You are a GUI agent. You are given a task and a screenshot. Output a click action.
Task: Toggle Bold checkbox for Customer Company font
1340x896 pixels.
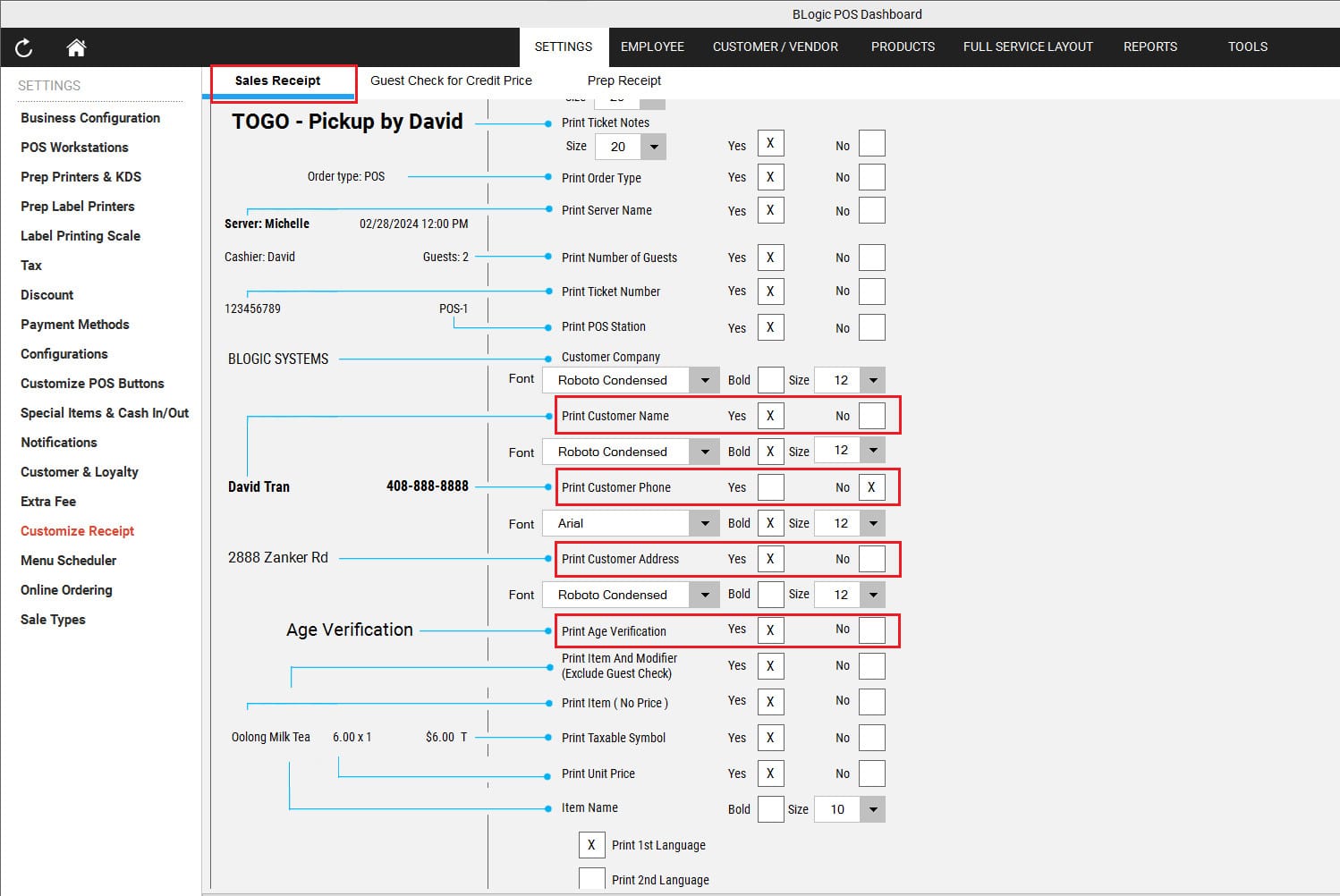tap(770, 380)
